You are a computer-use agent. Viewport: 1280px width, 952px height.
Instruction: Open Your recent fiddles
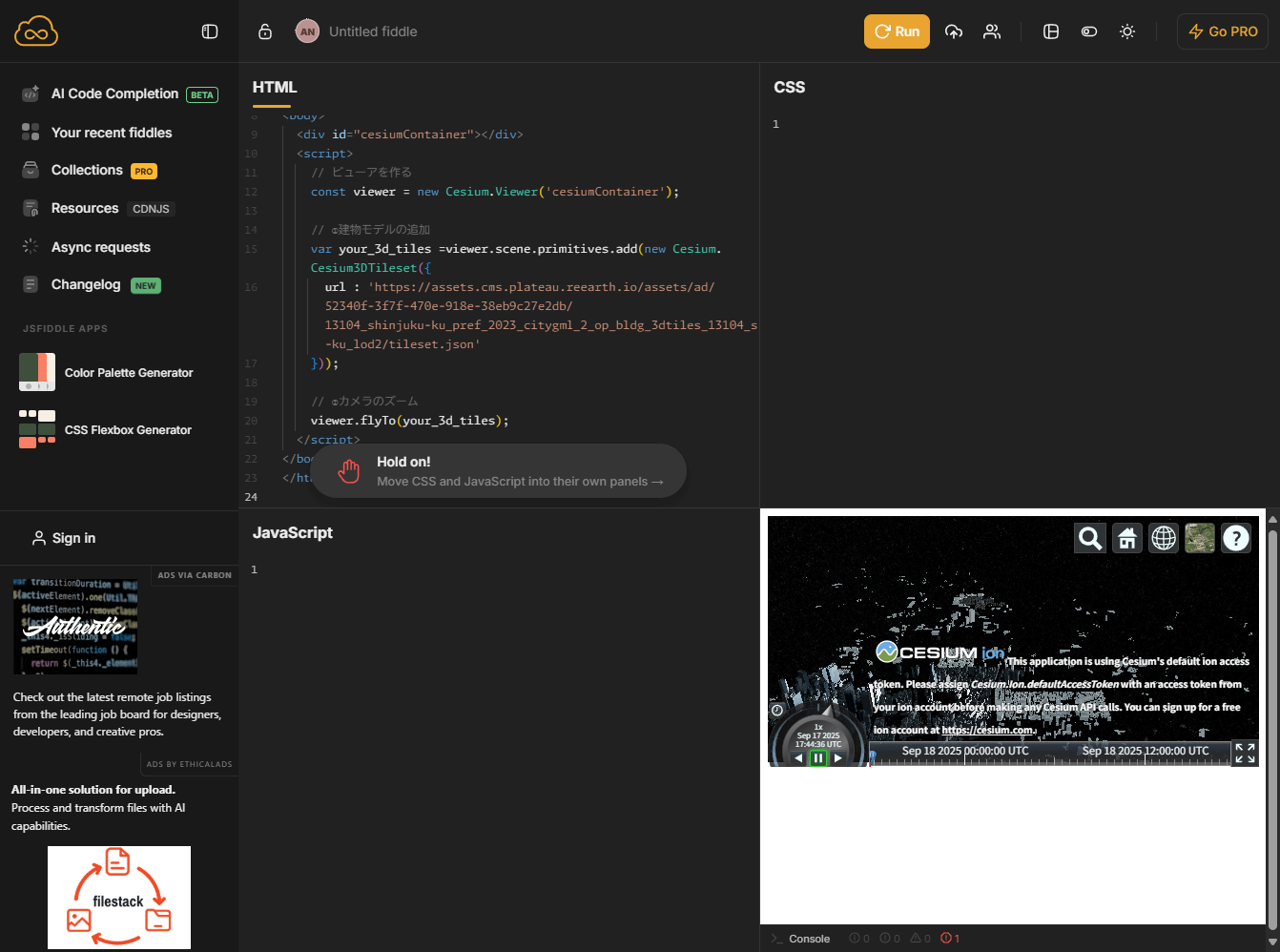pos(112,133)
